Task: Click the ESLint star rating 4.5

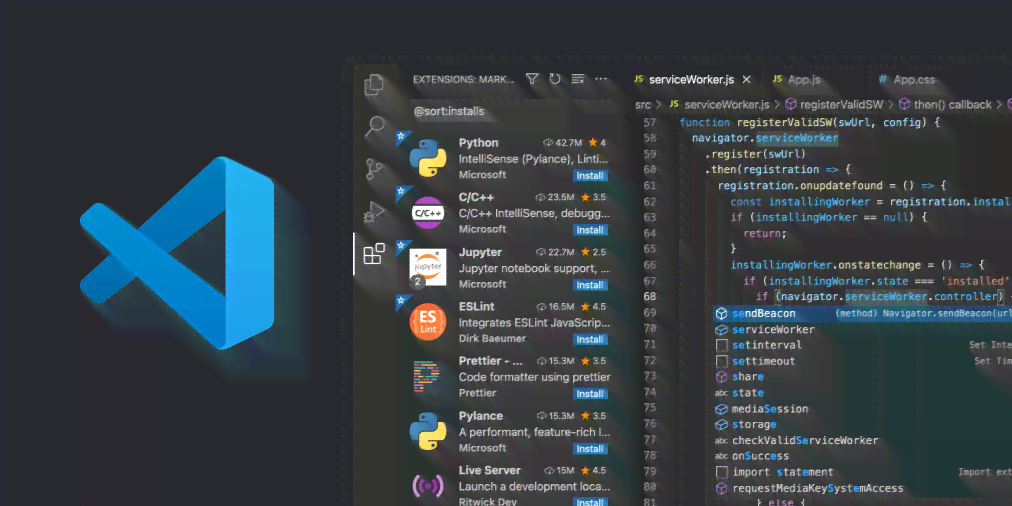Action: 592,307
